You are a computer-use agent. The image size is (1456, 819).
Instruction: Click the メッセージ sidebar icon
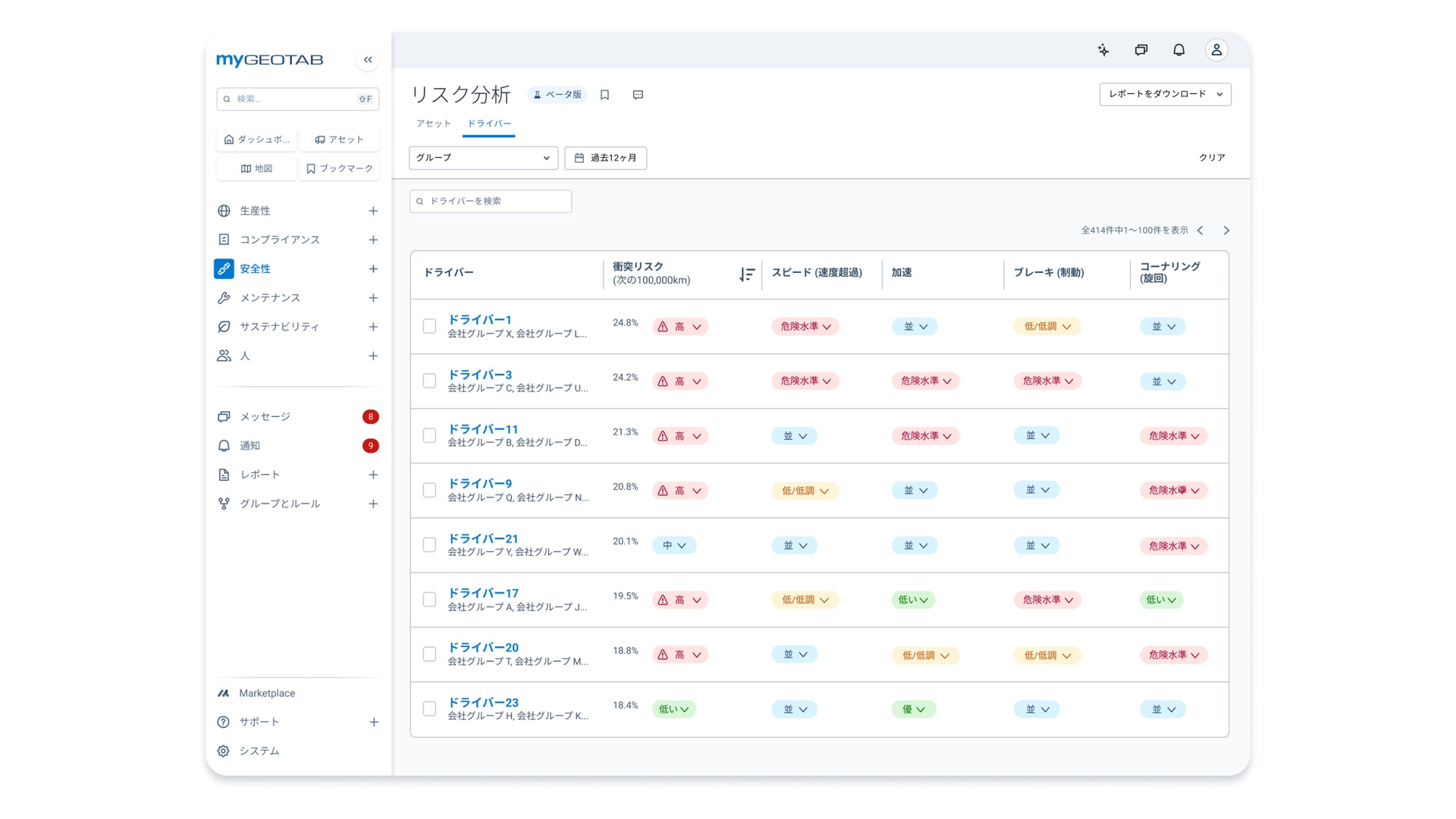pyautogui.click(x=224, y=417)
